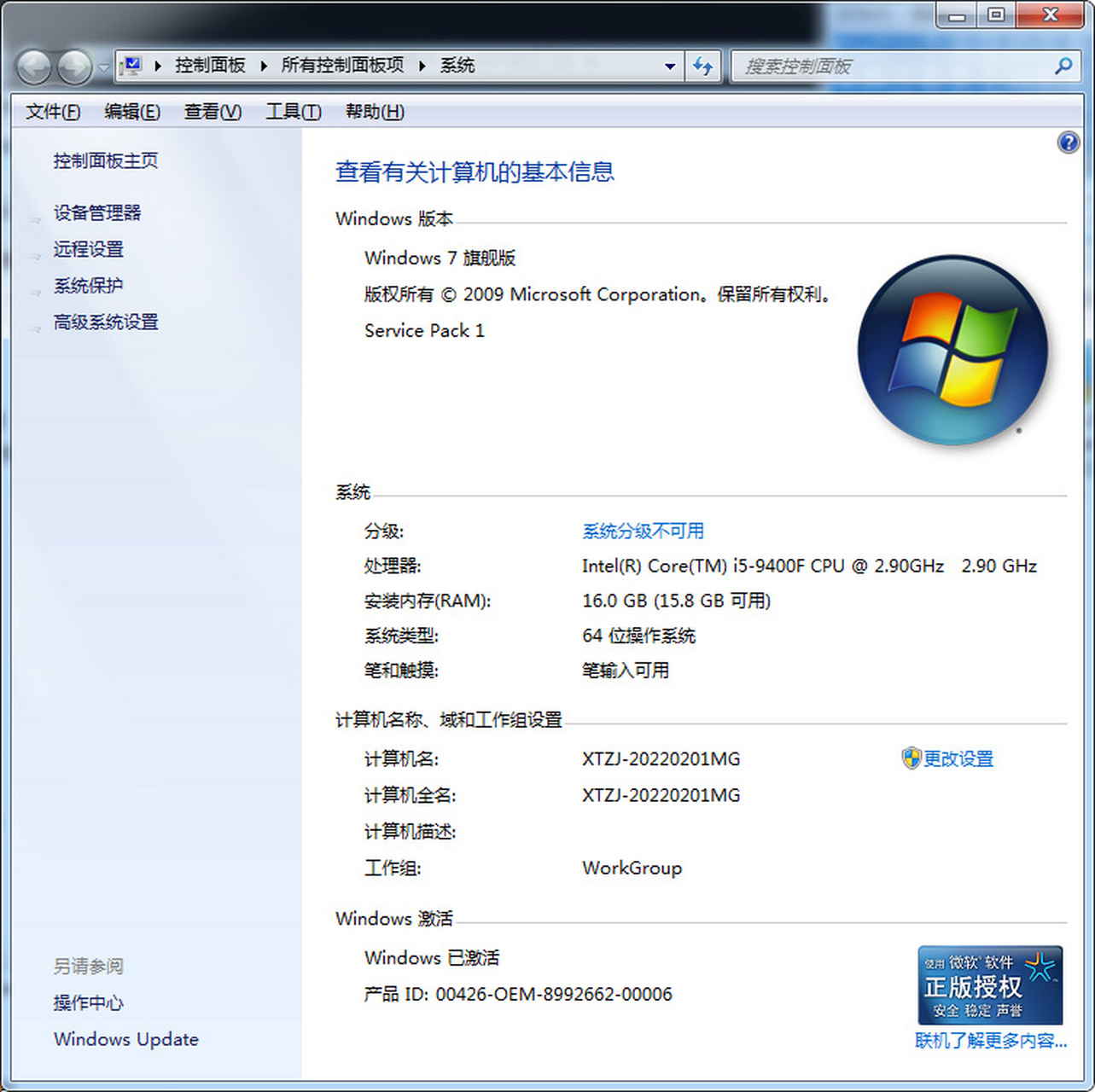Screen dimensions: 1095x1092
Task: Open 设备管理器 from the sidebar
Action: point(97,213)
